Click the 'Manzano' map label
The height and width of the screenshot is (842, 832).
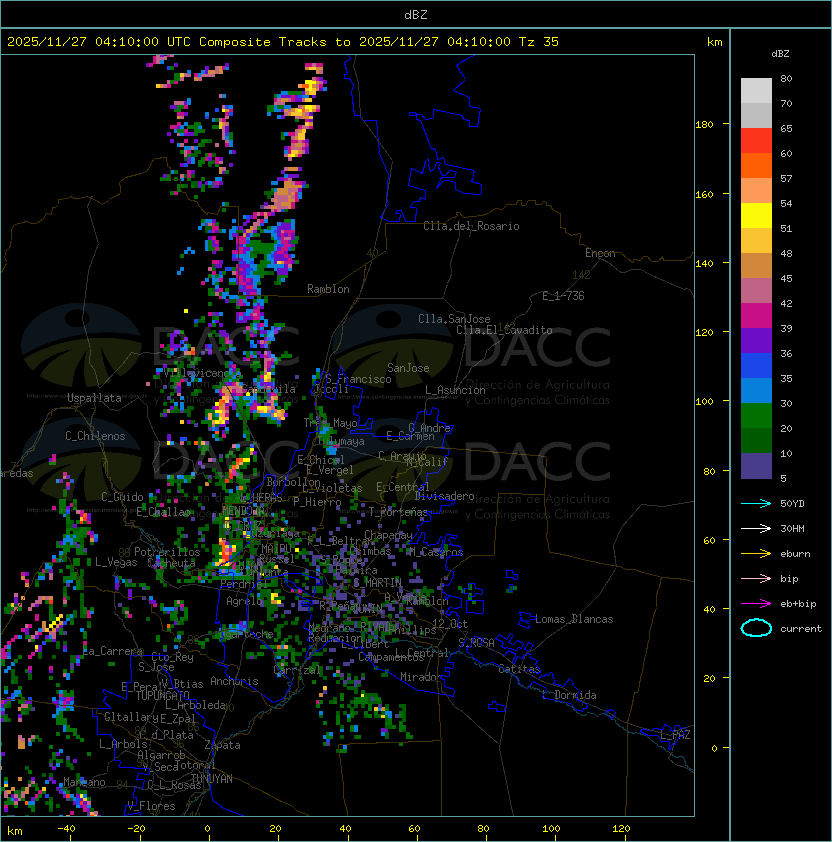84,782
